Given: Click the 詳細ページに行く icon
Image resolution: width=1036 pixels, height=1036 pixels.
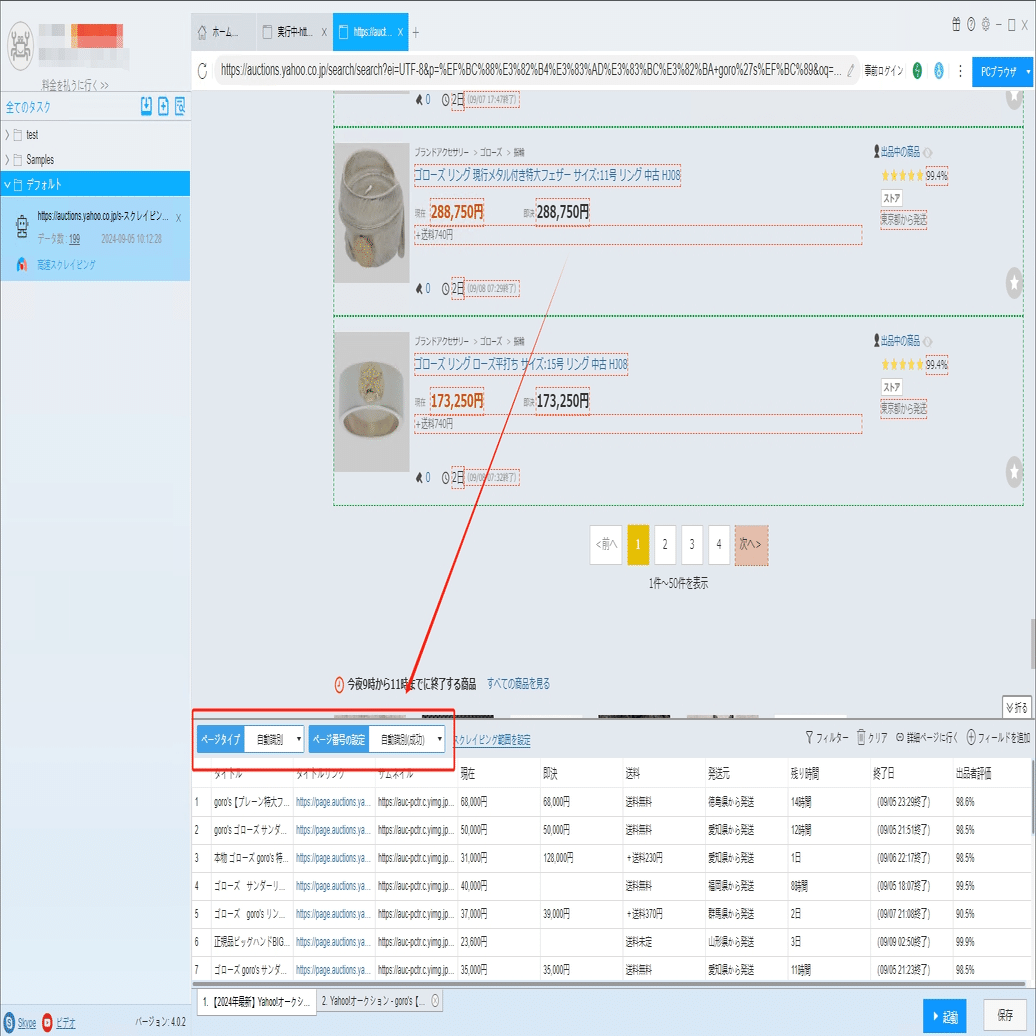Looking at the screenshot, I should click(x=900, y=737).
